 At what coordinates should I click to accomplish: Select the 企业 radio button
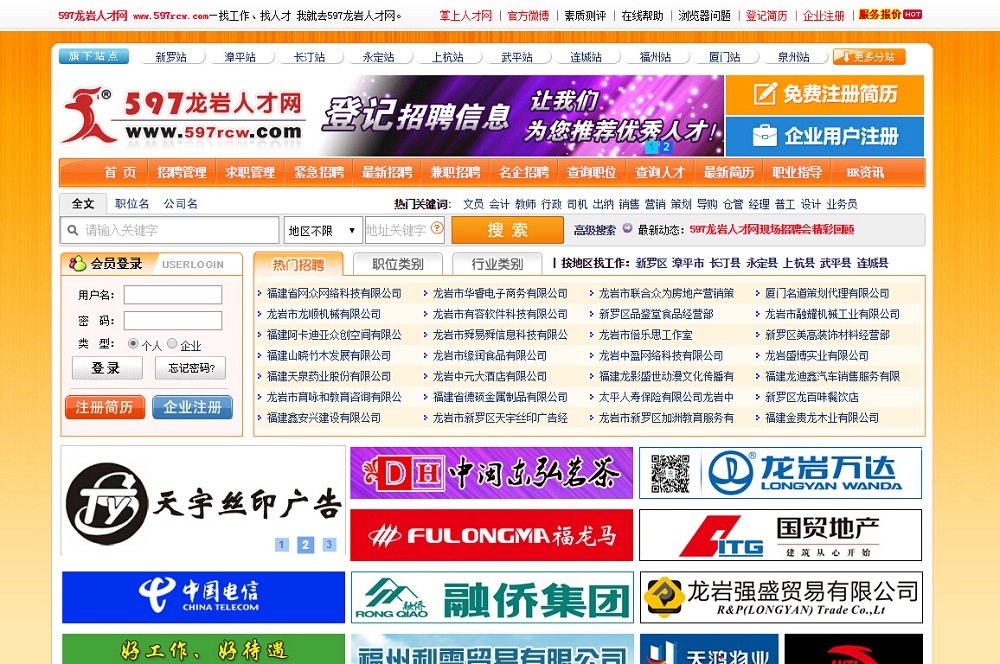click(x=172, y=343)
